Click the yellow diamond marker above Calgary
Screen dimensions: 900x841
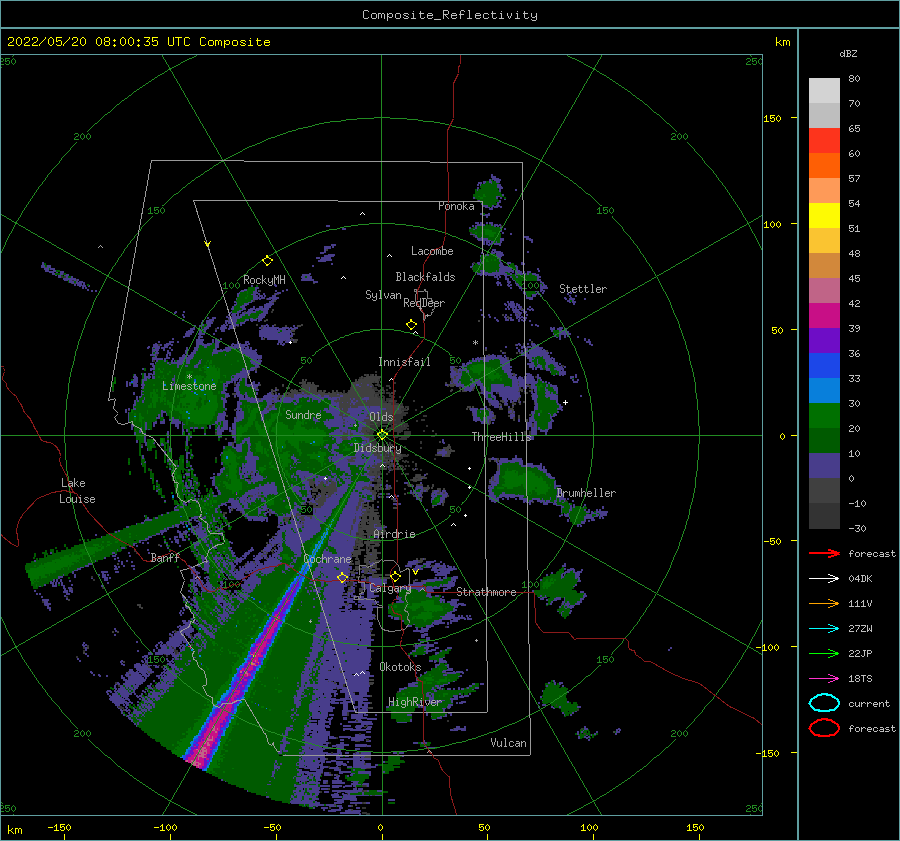click(x=395, y=576)
